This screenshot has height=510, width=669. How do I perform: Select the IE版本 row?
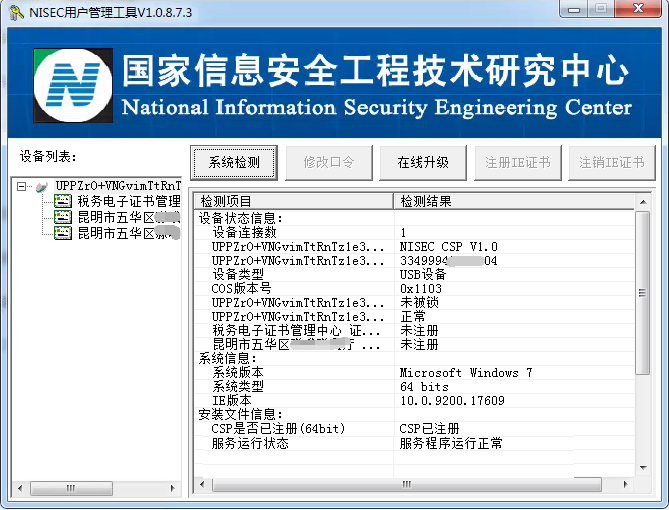pos(414,400)
